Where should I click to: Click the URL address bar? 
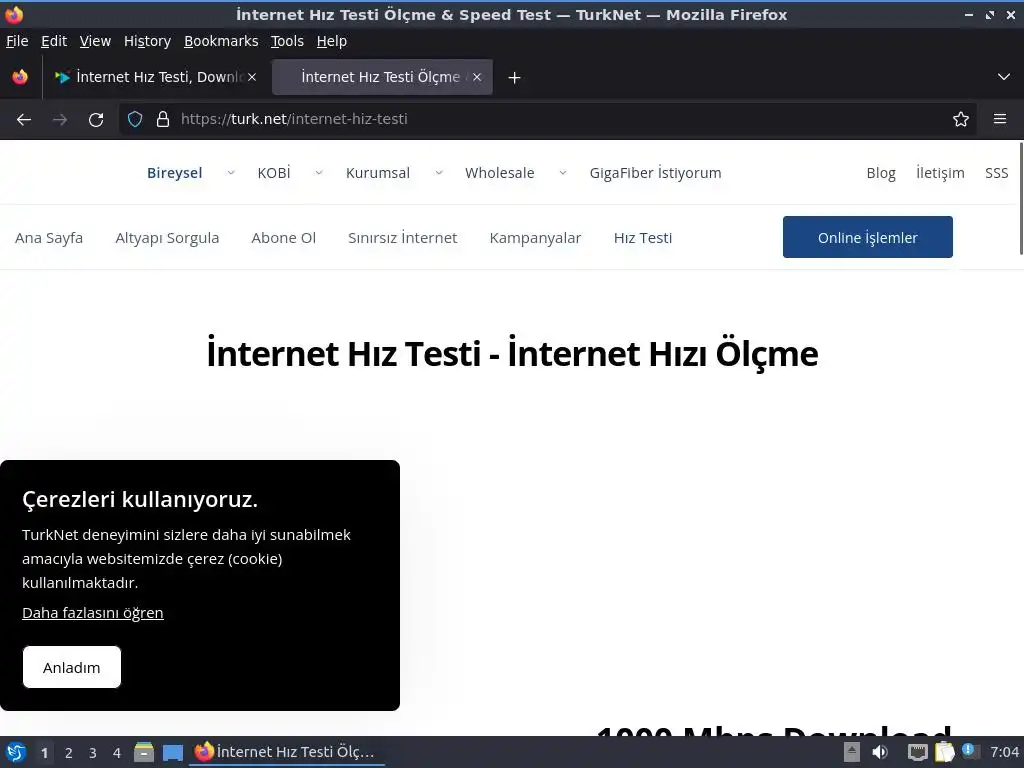coord(549,119)
